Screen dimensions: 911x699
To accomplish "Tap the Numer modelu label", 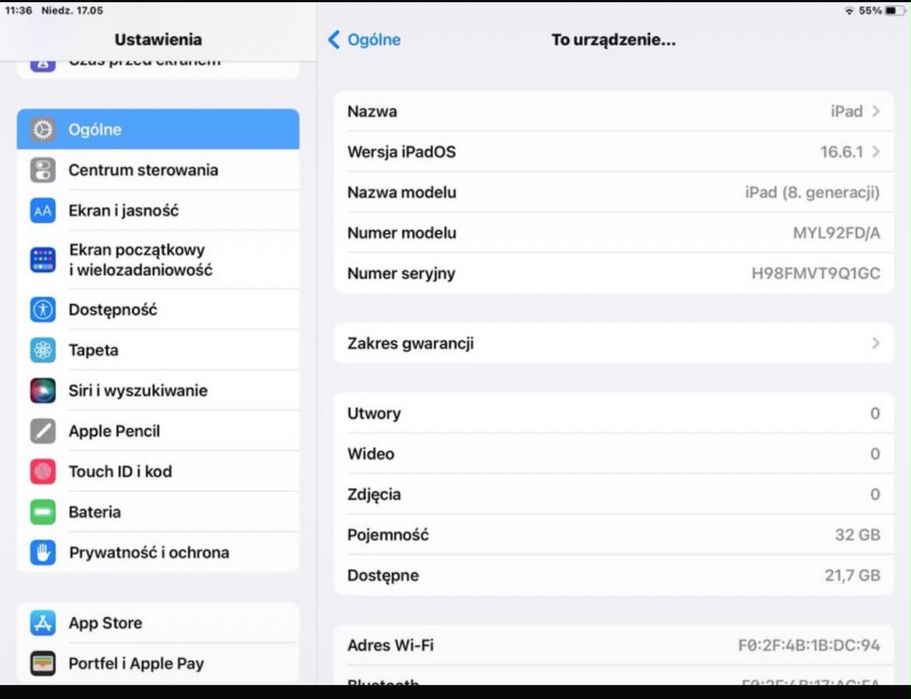I will click(401, 233).
